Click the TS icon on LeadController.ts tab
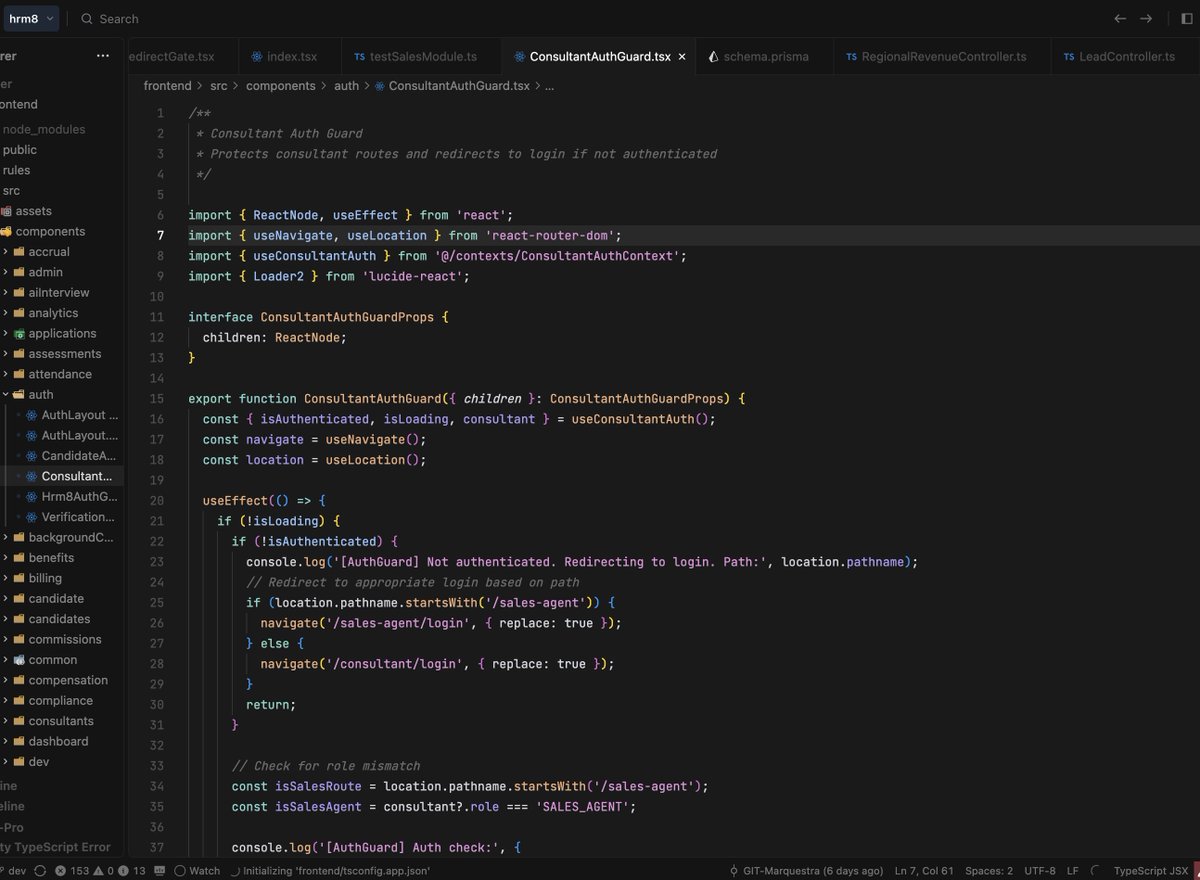 pyautogui.click(x=1069, y=57)
